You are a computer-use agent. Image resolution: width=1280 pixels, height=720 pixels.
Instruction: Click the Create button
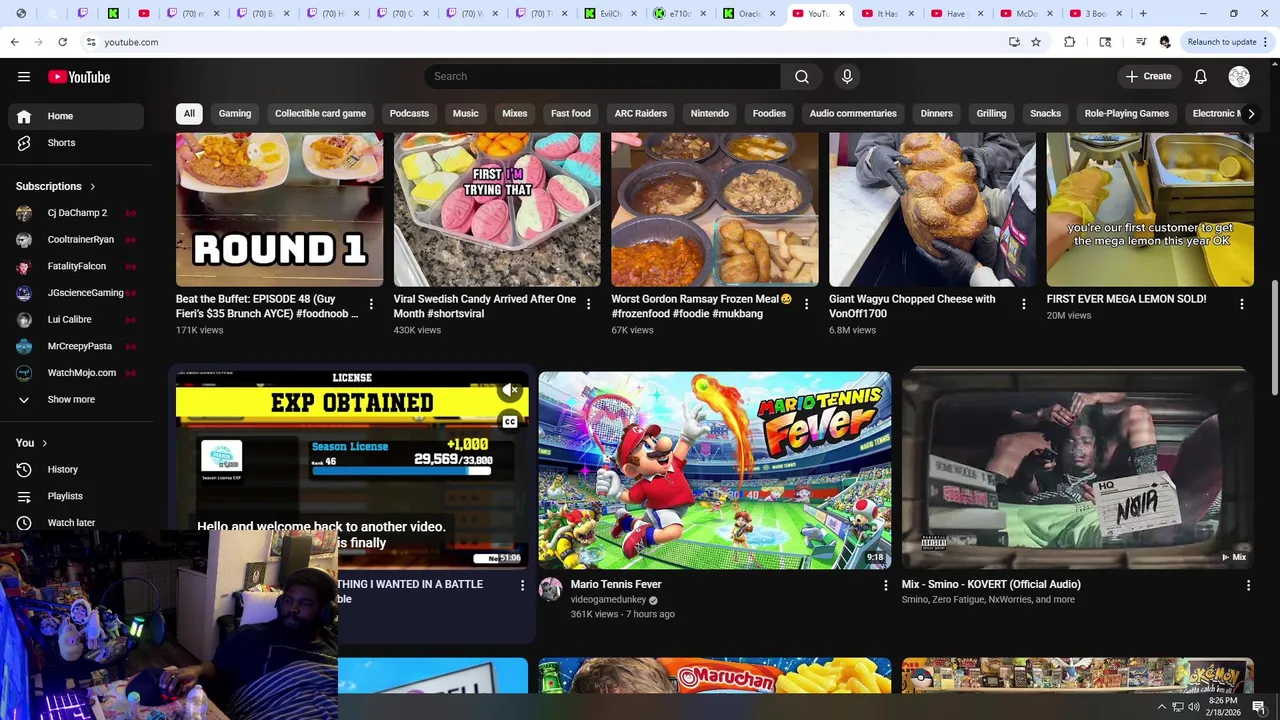click(x=1148, y=77)
